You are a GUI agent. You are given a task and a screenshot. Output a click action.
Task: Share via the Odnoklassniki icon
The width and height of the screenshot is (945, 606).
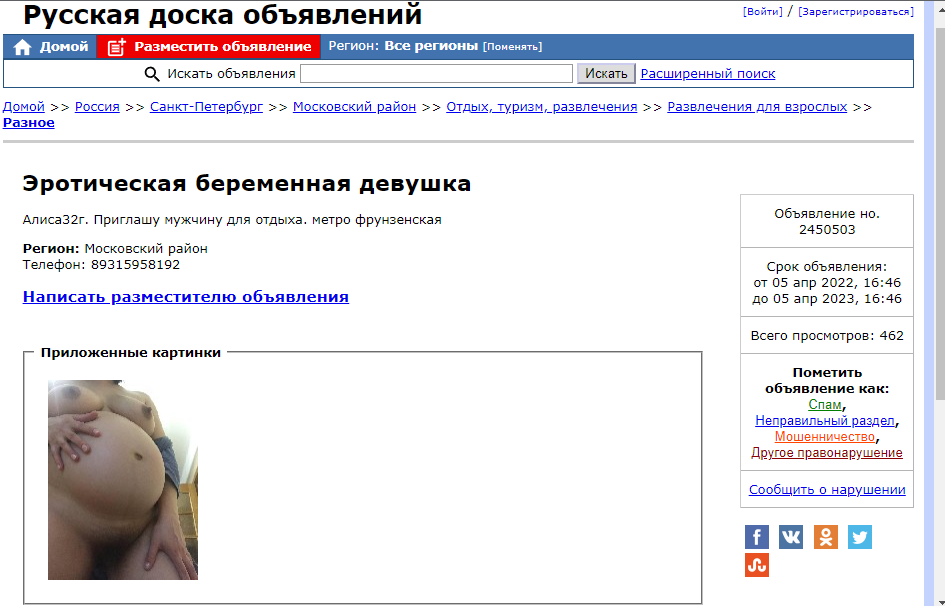(x=825, y=537)
